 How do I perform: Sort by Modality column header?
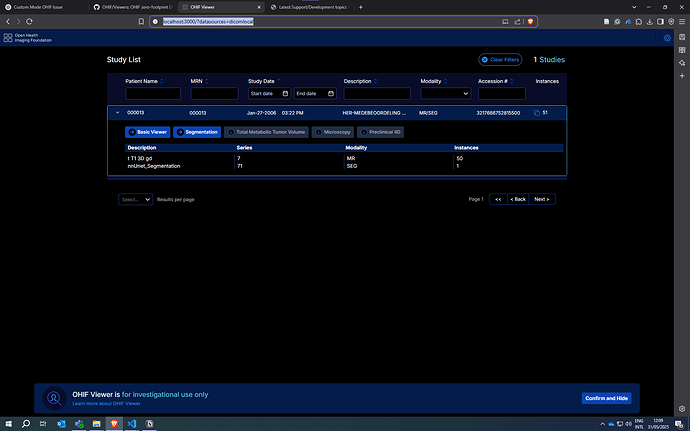pos(434,81)
